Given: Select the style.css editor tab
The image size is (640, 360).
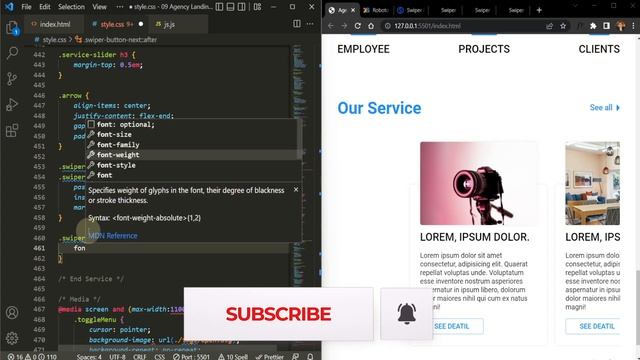Looking at the screenshot, I should [116, 24].
